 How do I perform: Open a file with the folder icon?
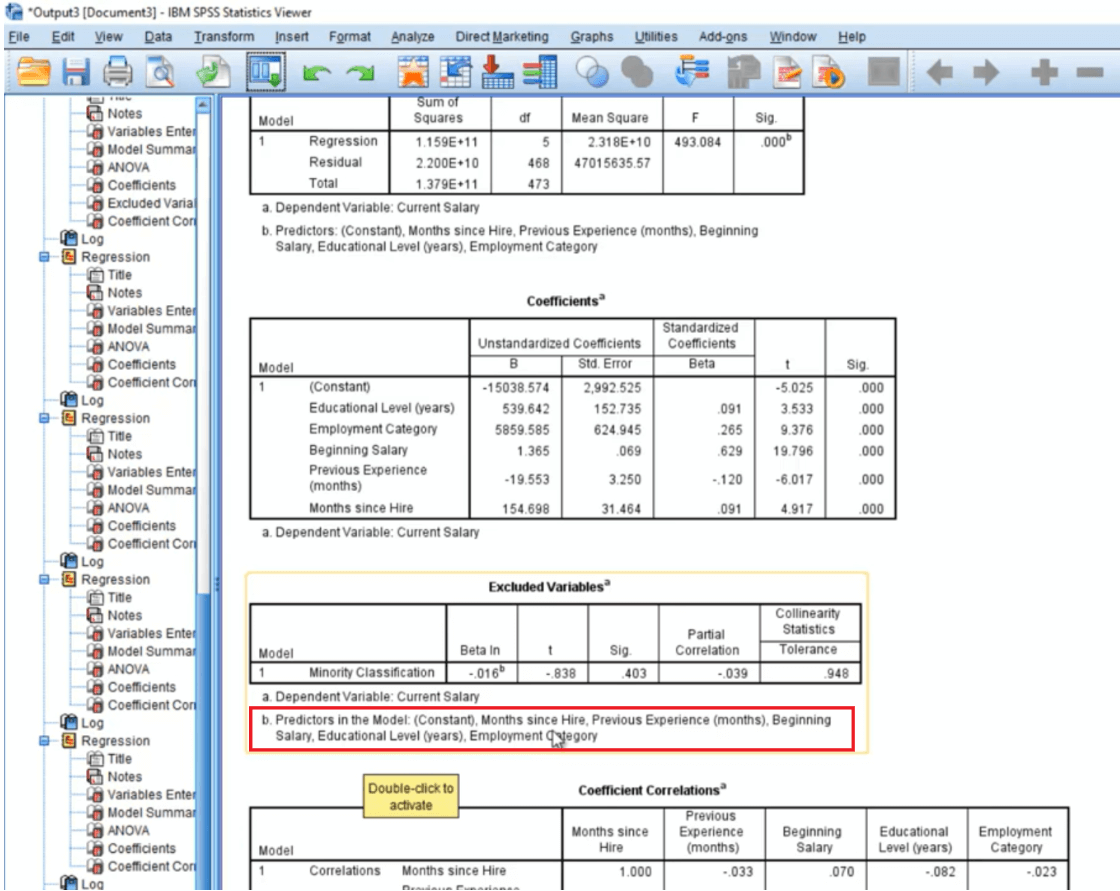tap(33, 72)
